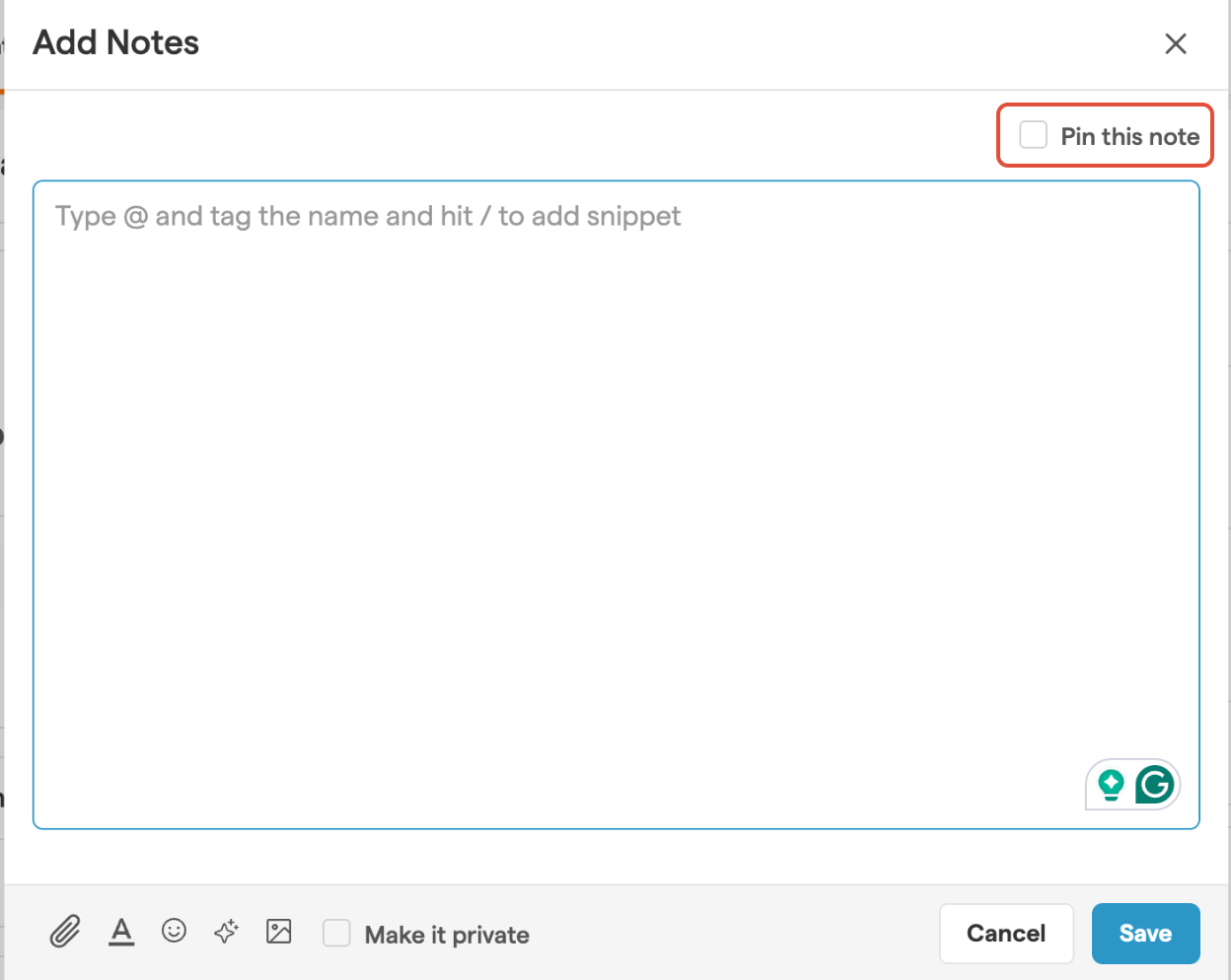
Task: Click the paperclip attach file icon
Action: pos(65,931)
